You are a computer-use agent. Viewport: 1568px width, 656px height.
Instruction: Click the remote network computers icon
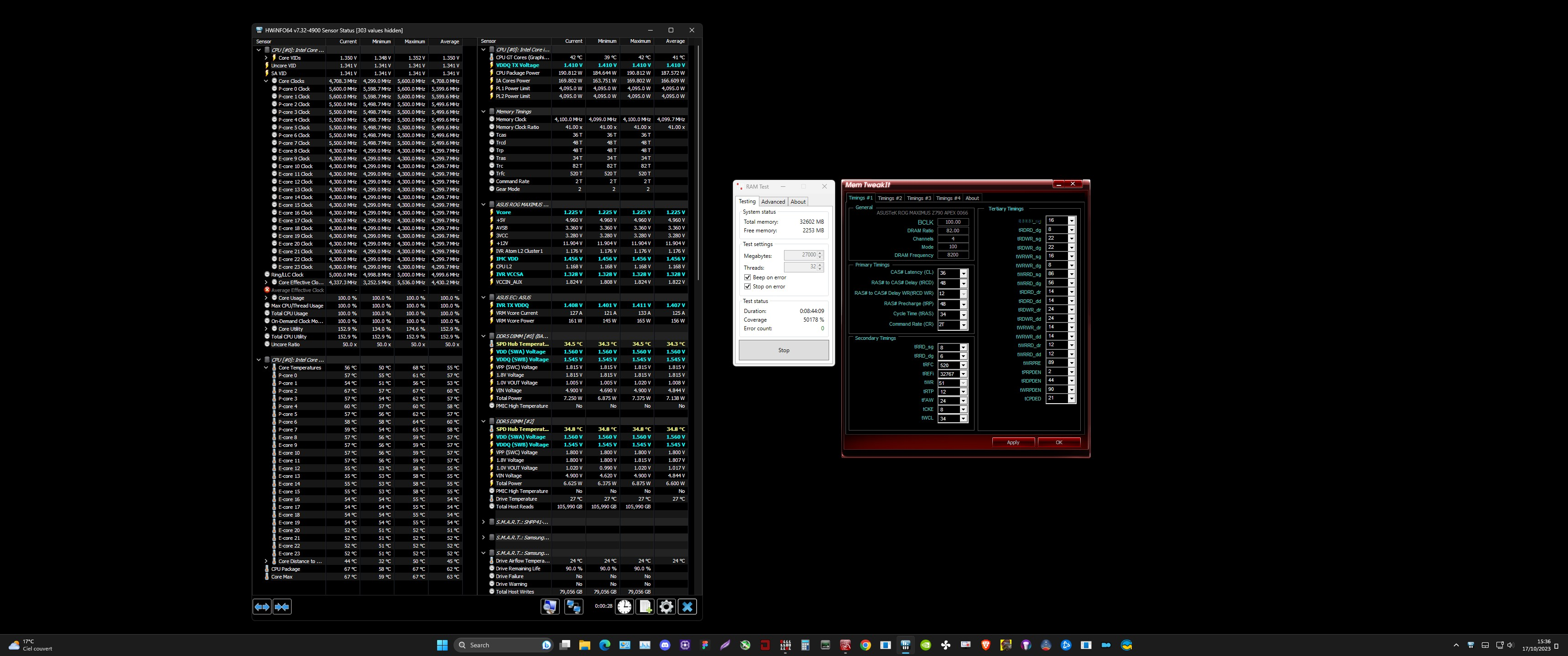coord(573,607)
